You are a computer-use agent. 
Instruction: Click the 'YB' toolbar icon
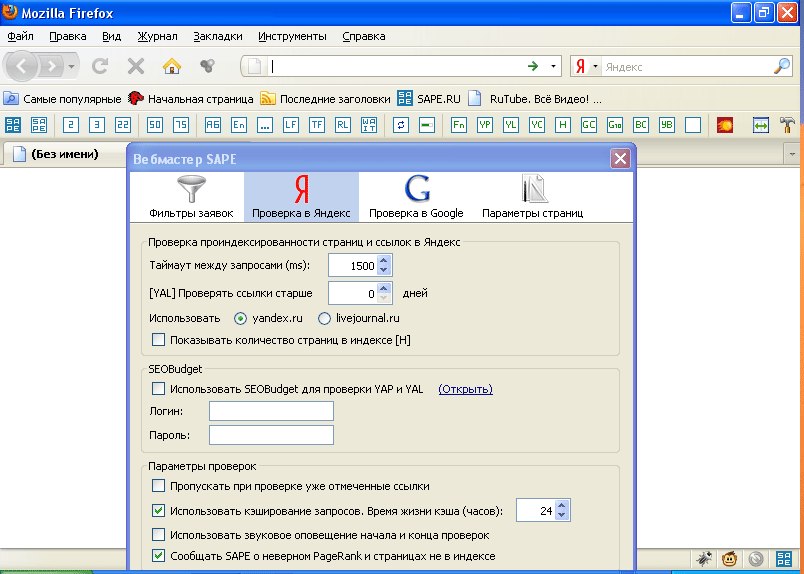(667, 125)
